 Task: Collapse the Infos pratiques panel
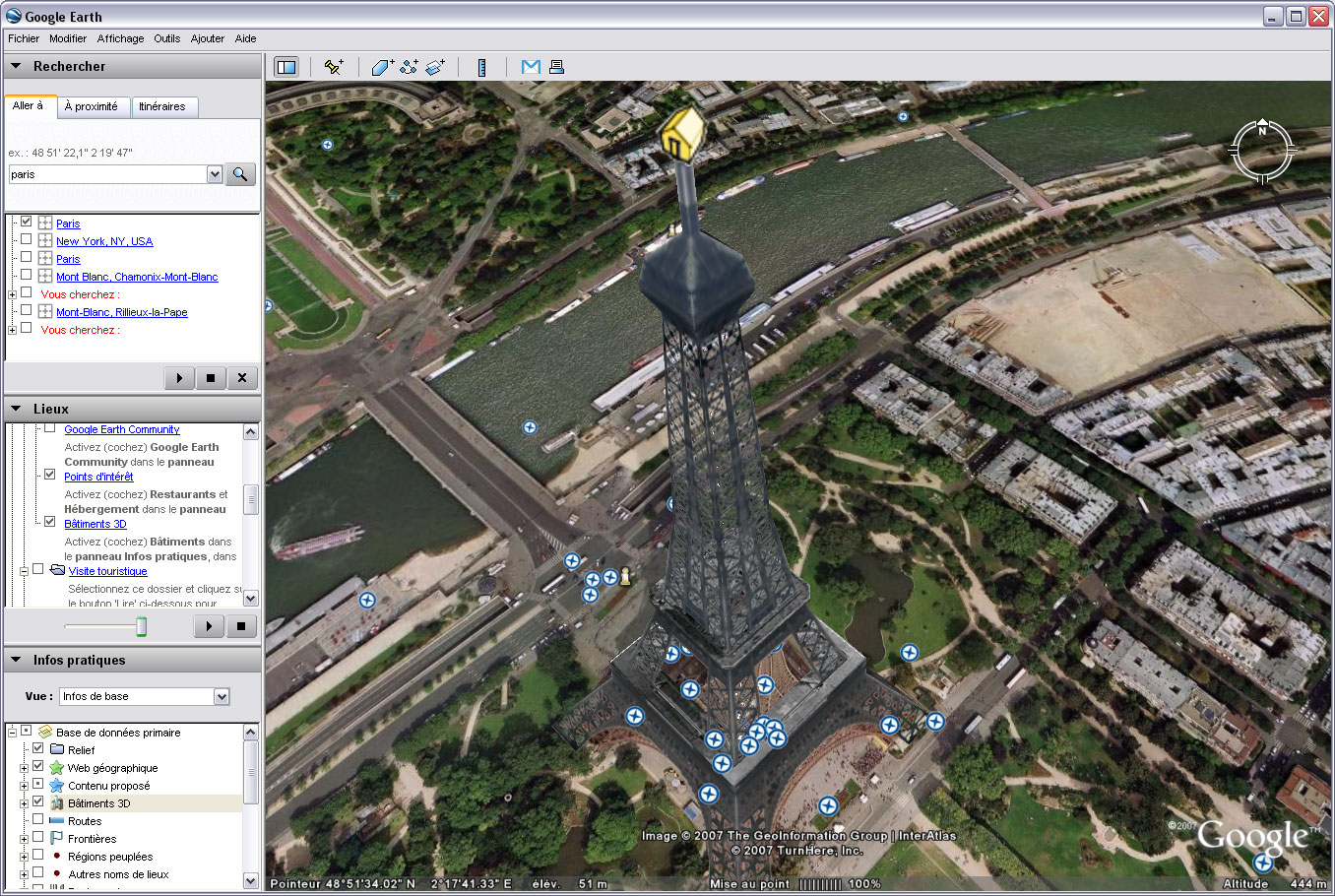click(x=16, y=660)
